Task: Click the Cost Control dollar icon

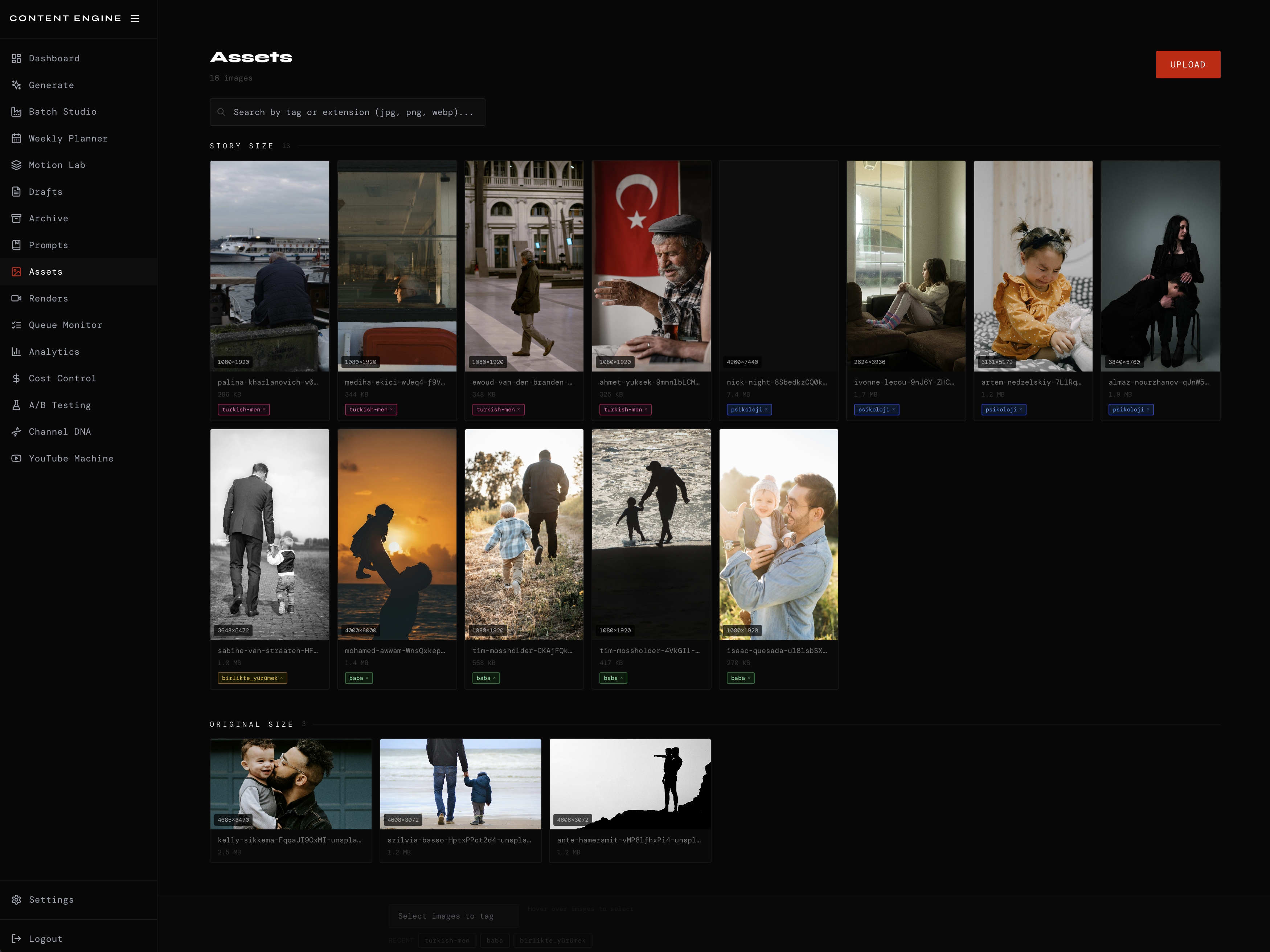Action: click(16, 378)
